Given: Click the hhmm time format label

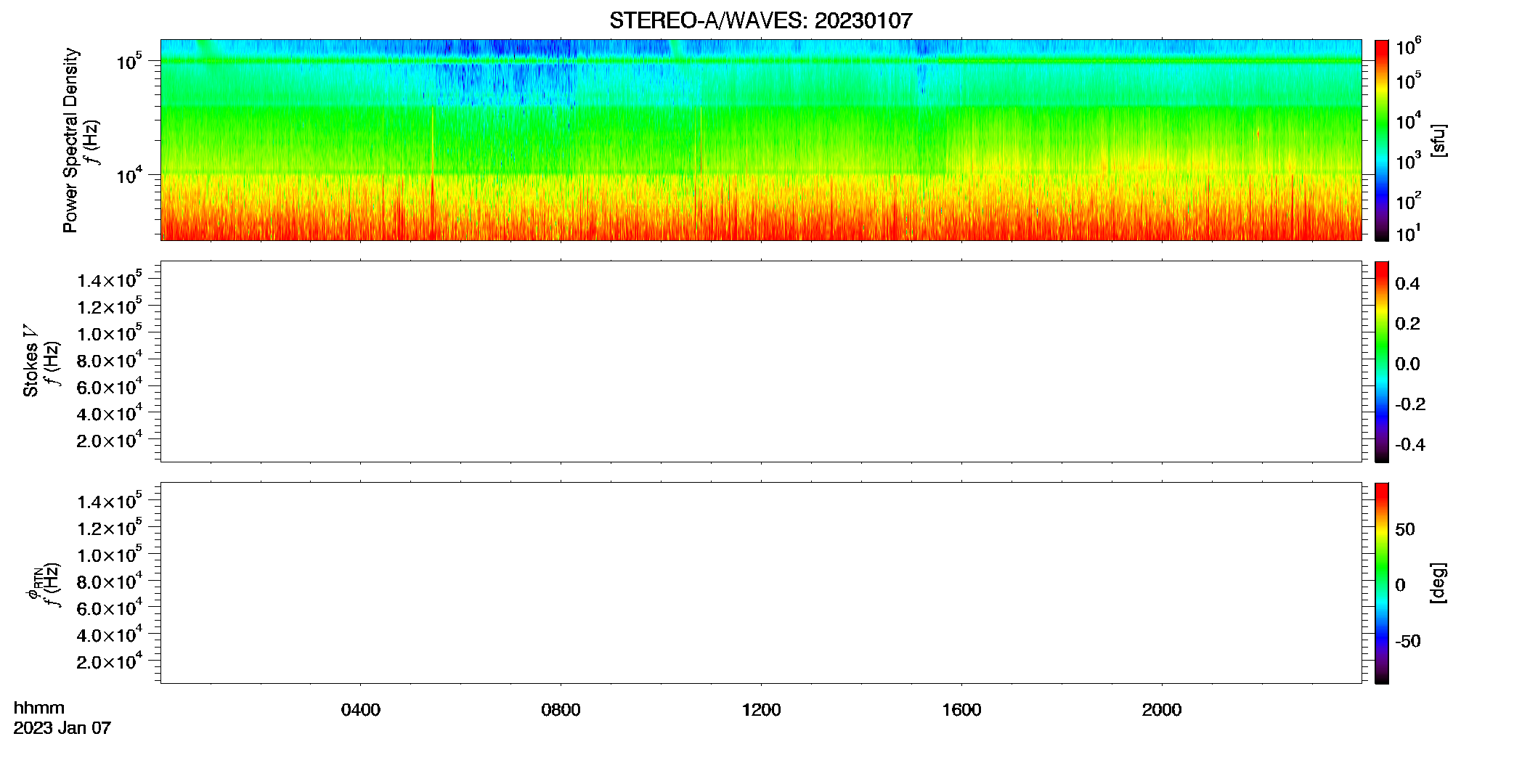Looking at the screenshot, I should tap(39, 708).
